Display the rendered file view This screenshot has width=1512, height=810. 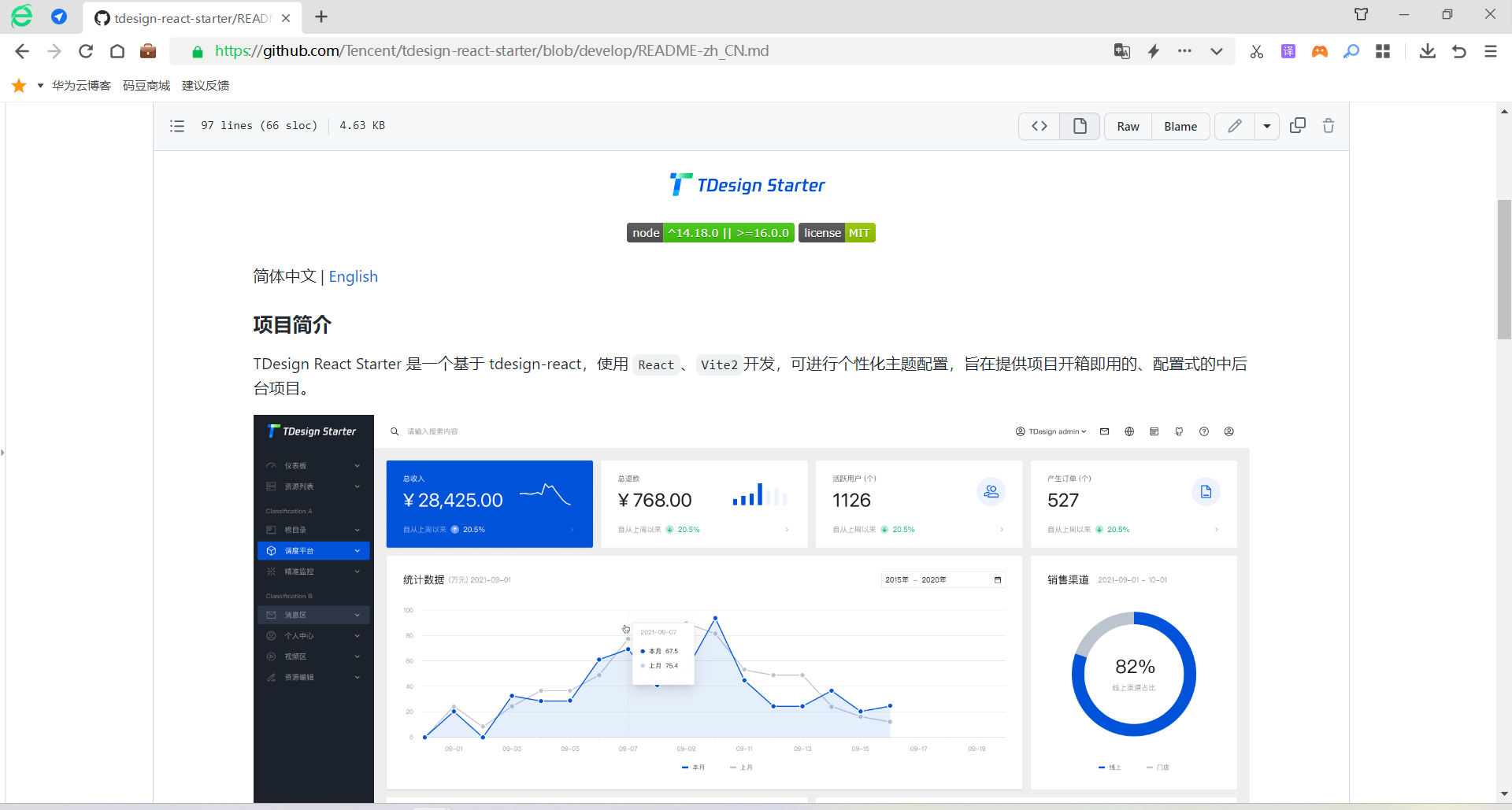[1080, 126]
